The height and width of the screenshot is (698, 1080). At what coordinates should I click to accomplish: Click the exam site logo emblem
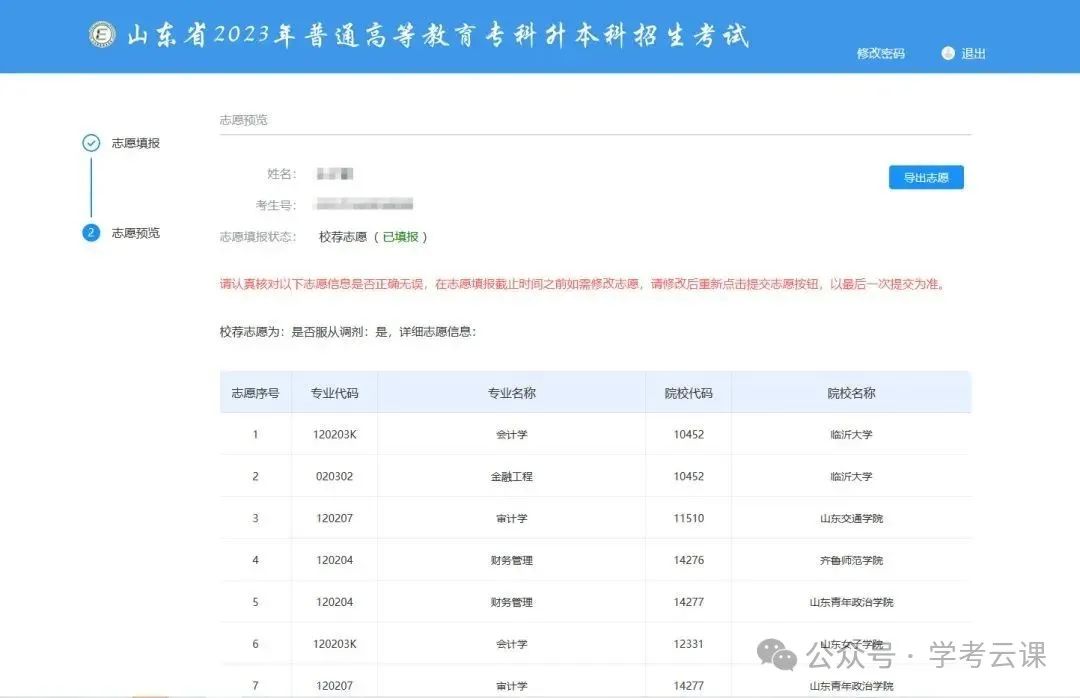pos(103,34)
